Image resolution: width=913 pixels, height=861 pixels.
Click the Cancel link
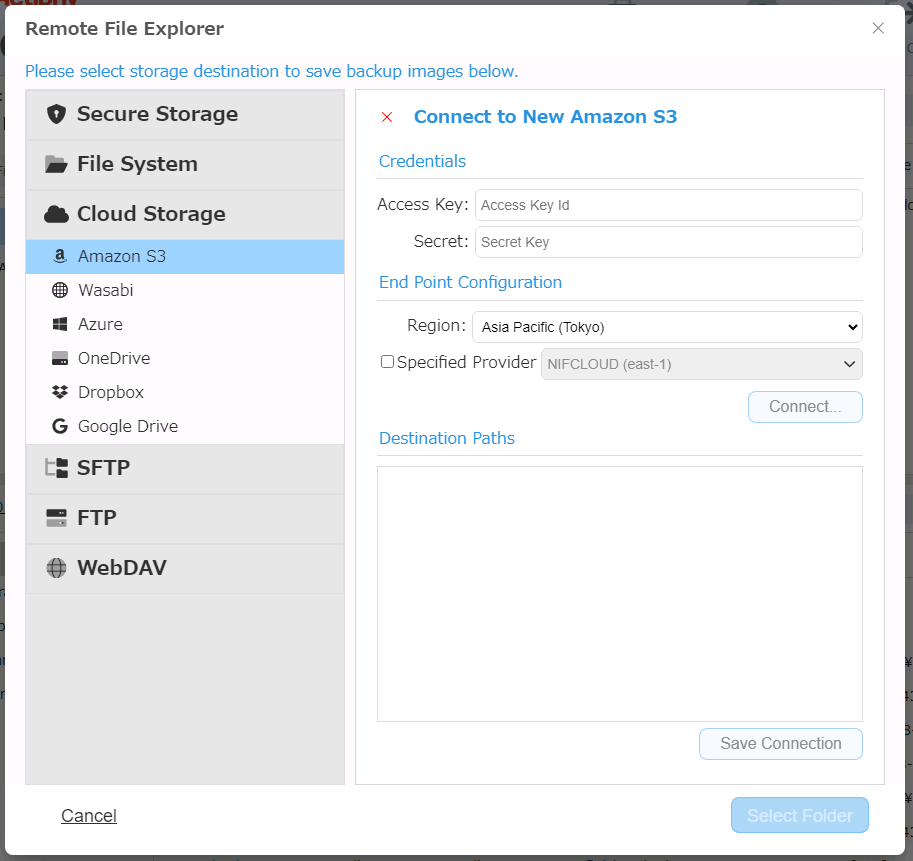point(89,816)
